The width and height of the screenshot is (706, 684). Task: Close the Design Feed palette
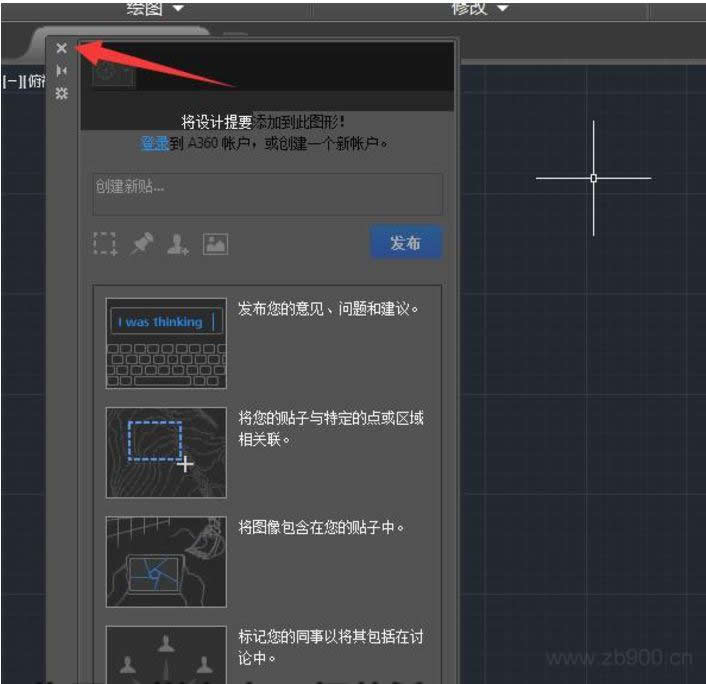[62, 48]
